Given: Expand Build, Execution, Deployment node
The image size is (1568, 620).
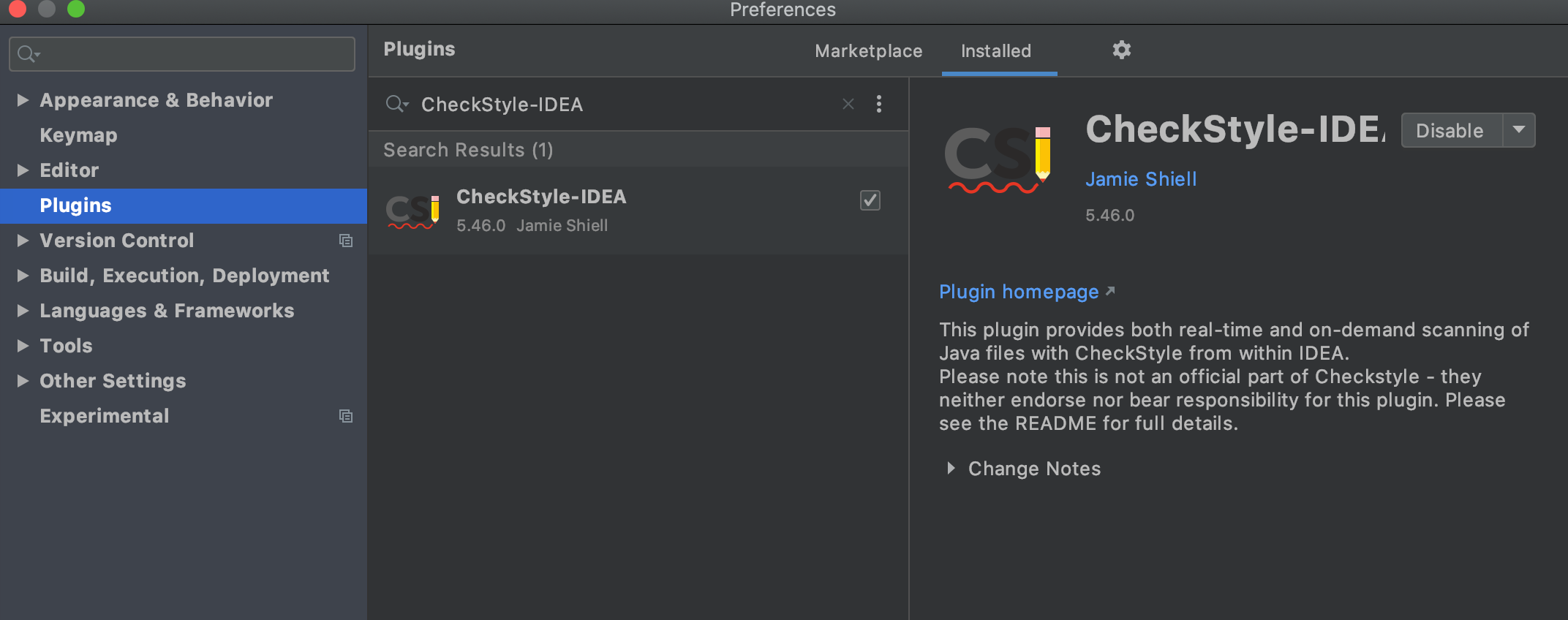Looking at the screenshot, I should coord(23,276).
